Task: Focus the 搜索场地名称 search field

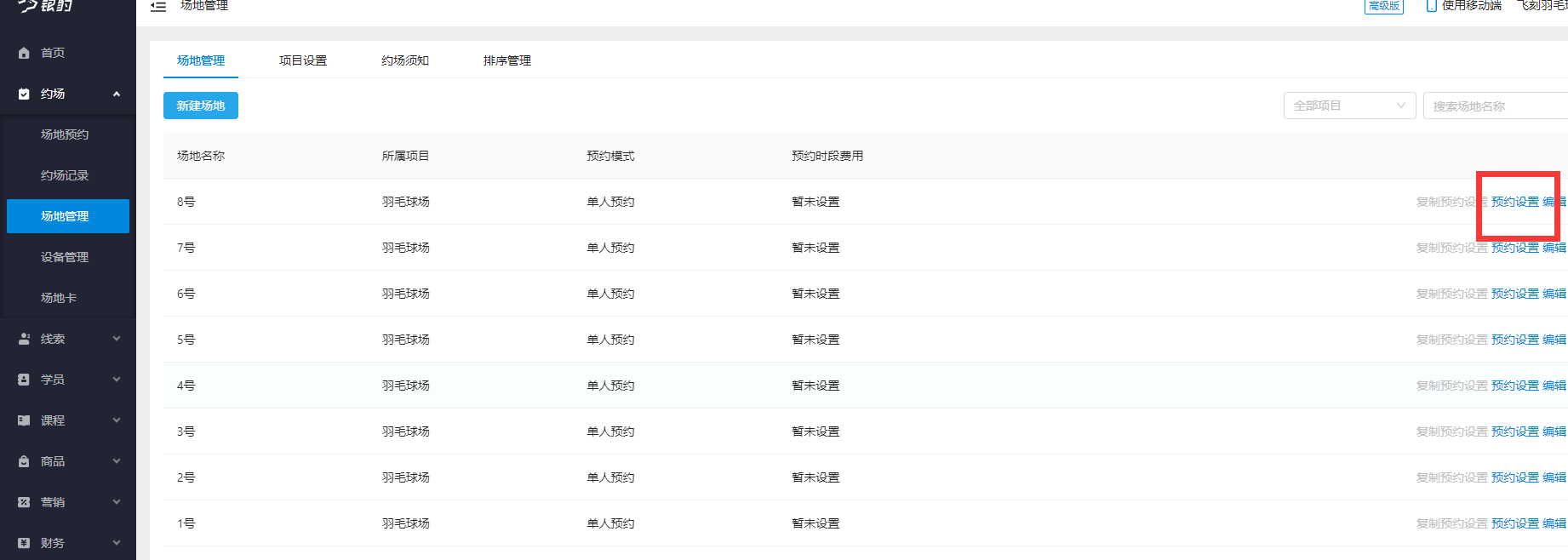Action: (1495, 106)
